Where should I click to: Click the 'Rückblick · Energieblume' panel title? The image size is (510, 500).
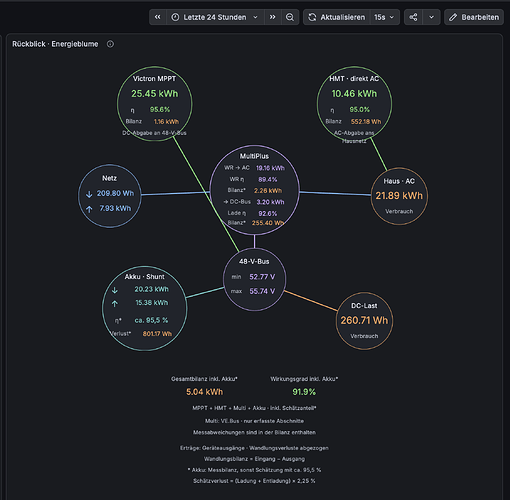(x=55, y=44)
